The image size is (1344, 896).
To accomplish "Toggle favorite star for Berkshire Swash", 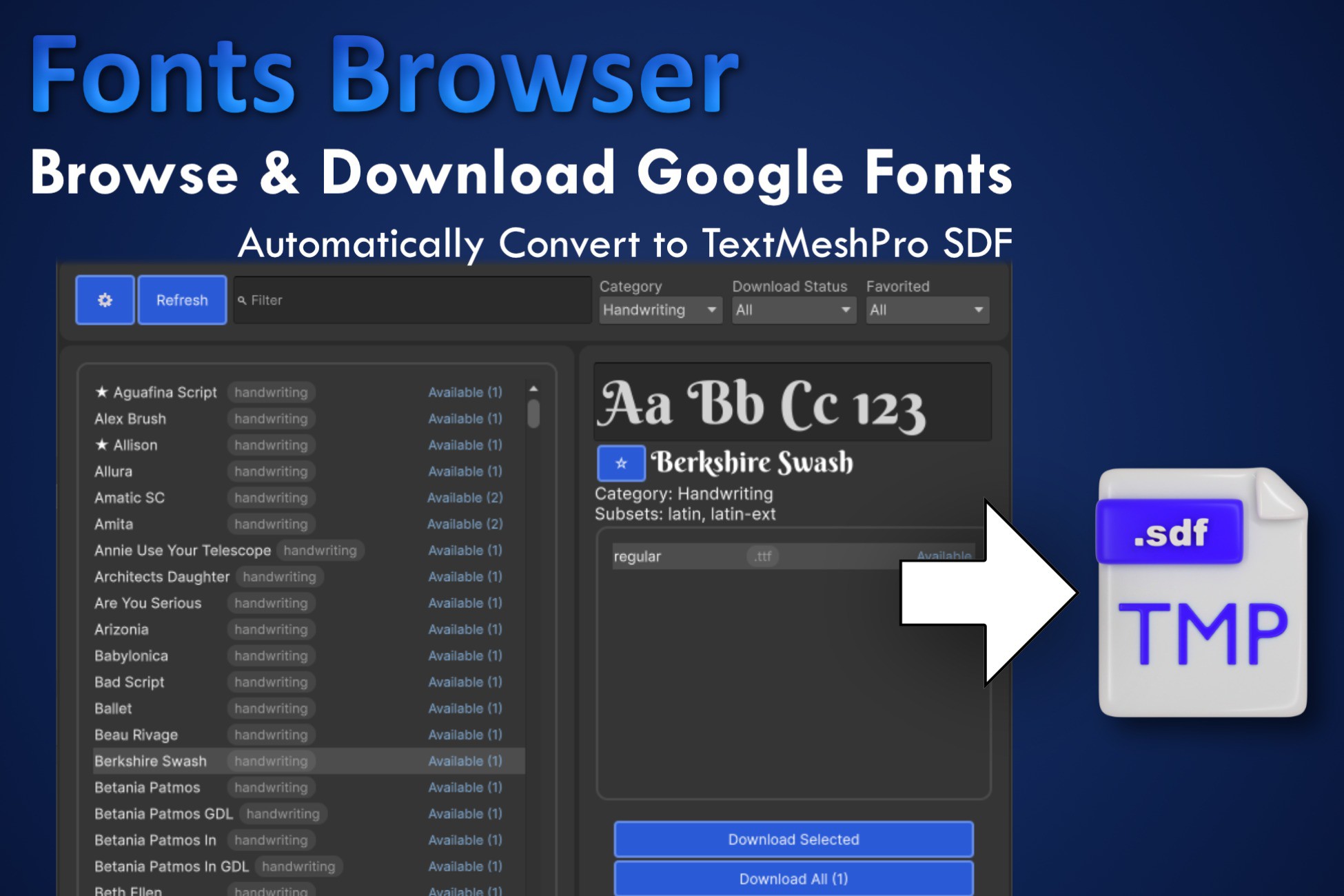I will pos(621,463).
